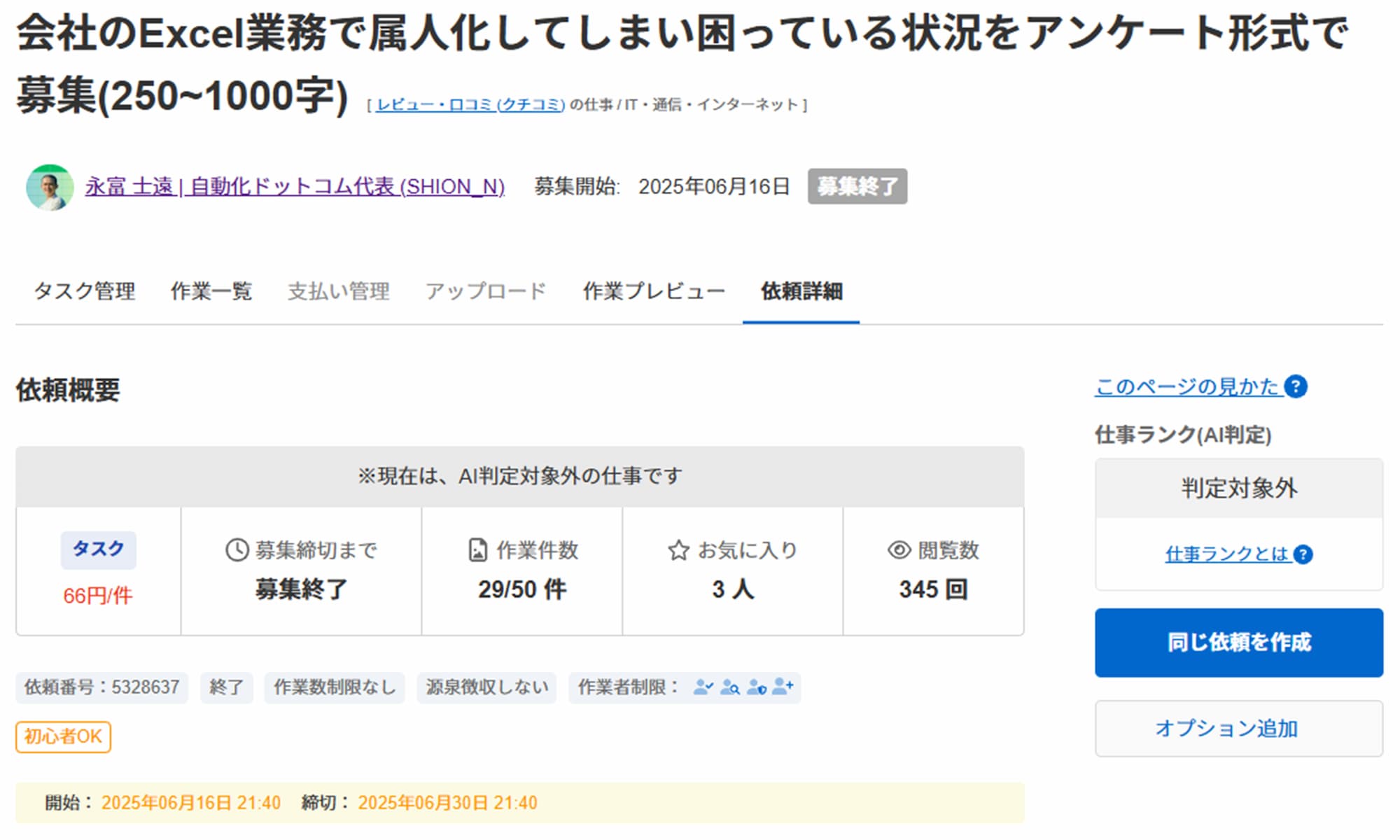Switch to the 作業一覧 tab
The image size is (1400, 840).
pos(211,292)
